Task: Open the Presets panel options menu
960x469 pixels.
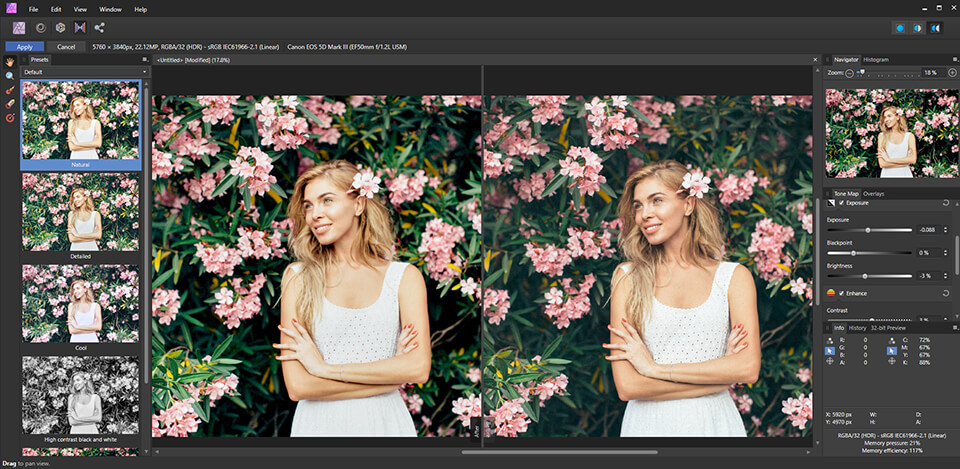Action: point(145,59)
